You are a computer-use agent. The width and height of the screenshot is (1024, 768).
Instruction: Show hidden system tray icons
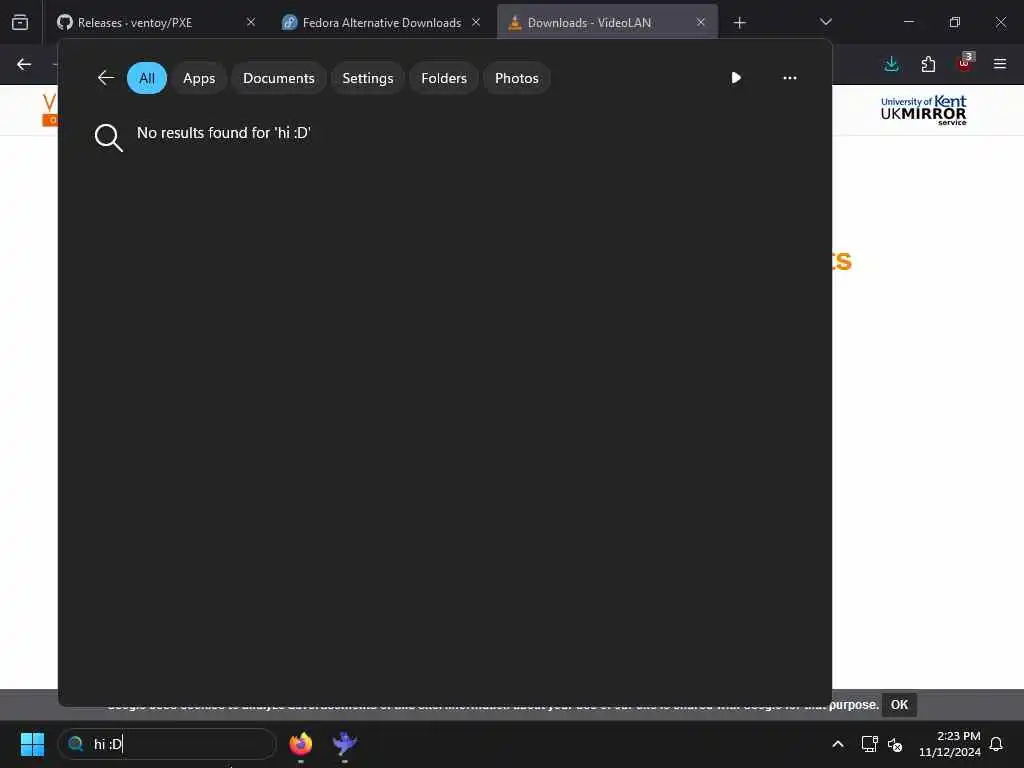[x=838, y=744]
